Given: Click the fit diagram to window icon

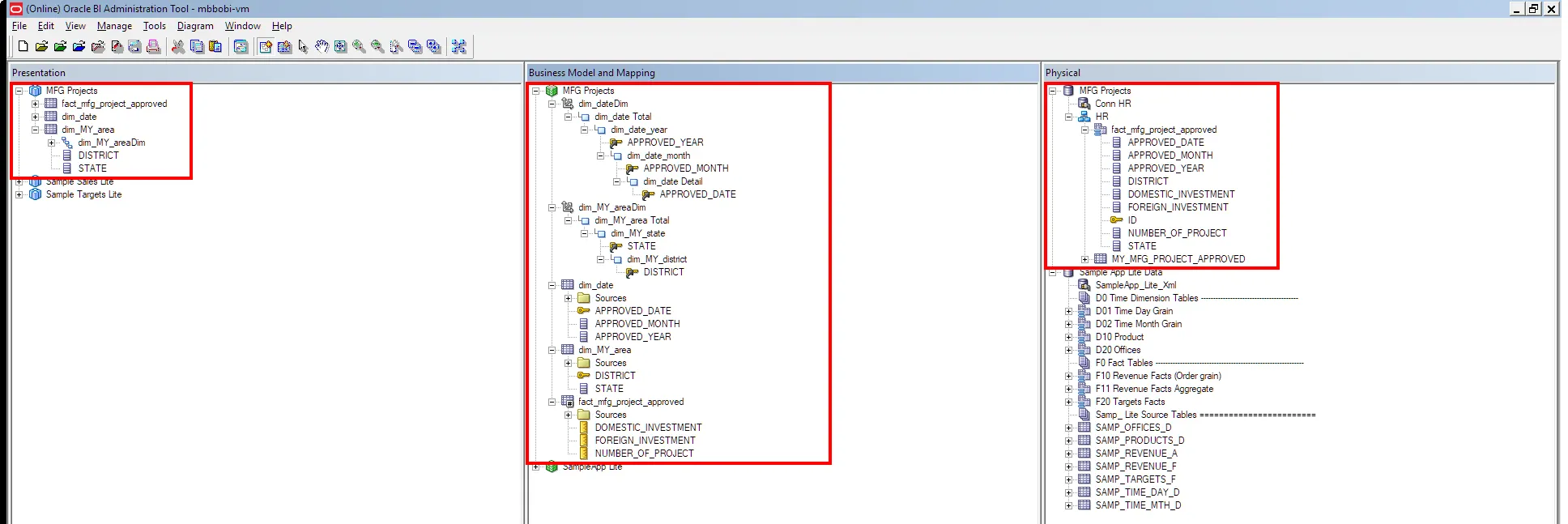Looking at the screenshot, I should click(340, 46).
